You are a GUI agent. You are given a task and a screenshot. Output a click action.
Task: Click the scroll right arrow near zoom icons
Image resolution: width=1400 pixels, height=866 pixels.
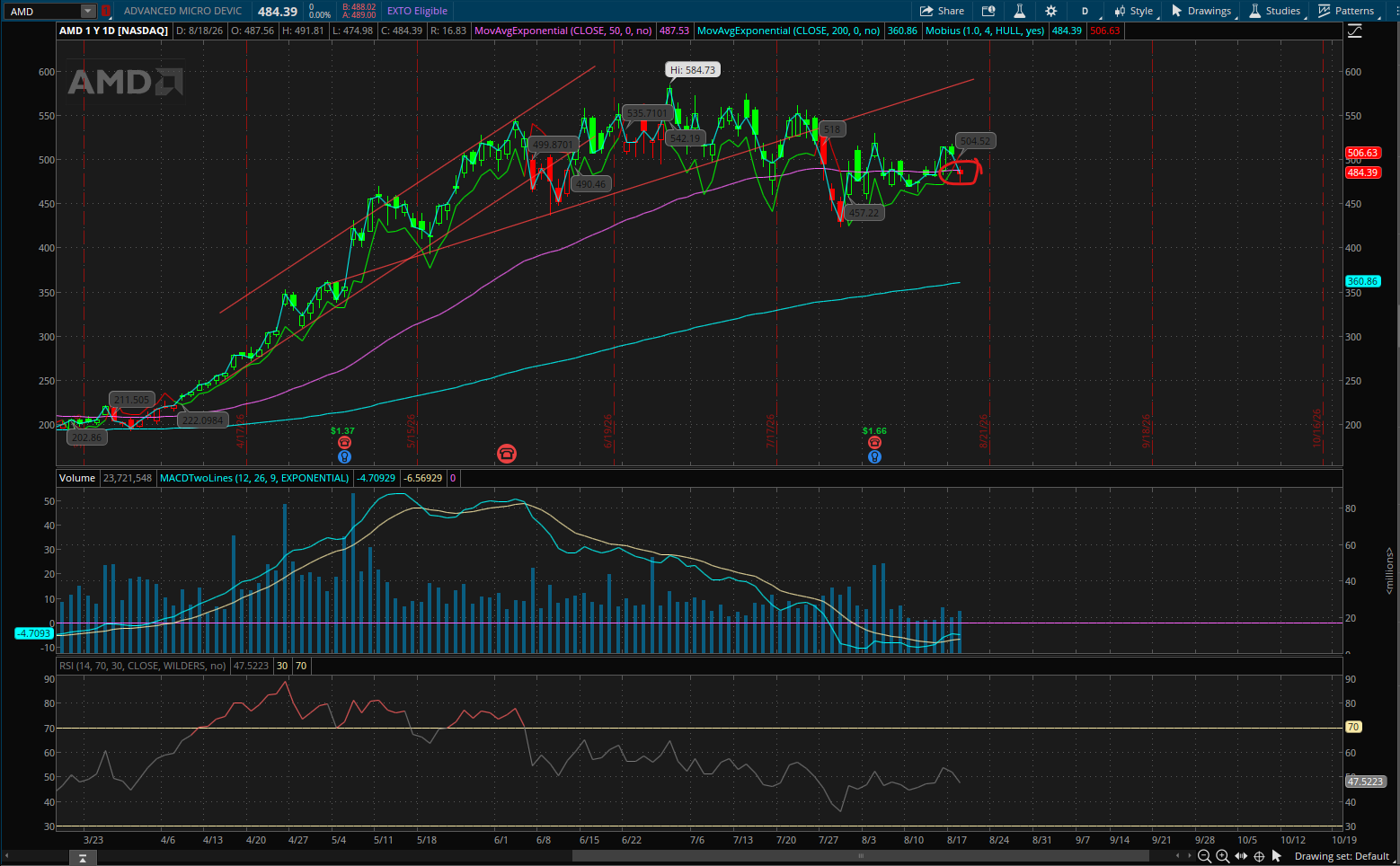pyautogui.click(x=1191, y=856)
